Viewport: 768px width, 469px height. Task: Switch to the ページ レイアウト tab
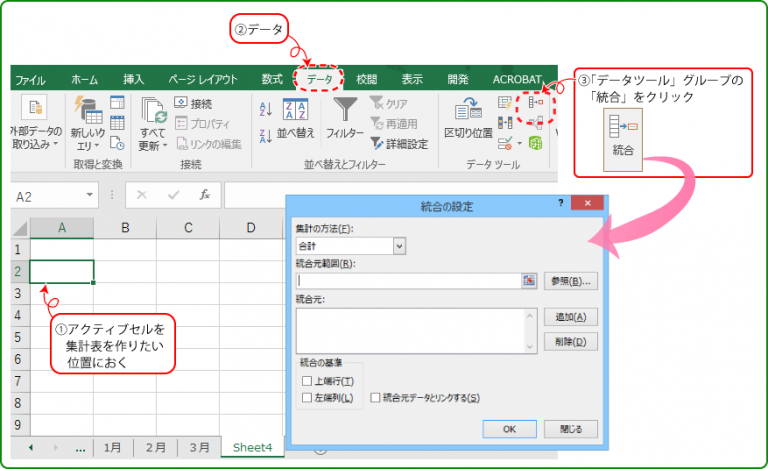click(x=203, y=79)
